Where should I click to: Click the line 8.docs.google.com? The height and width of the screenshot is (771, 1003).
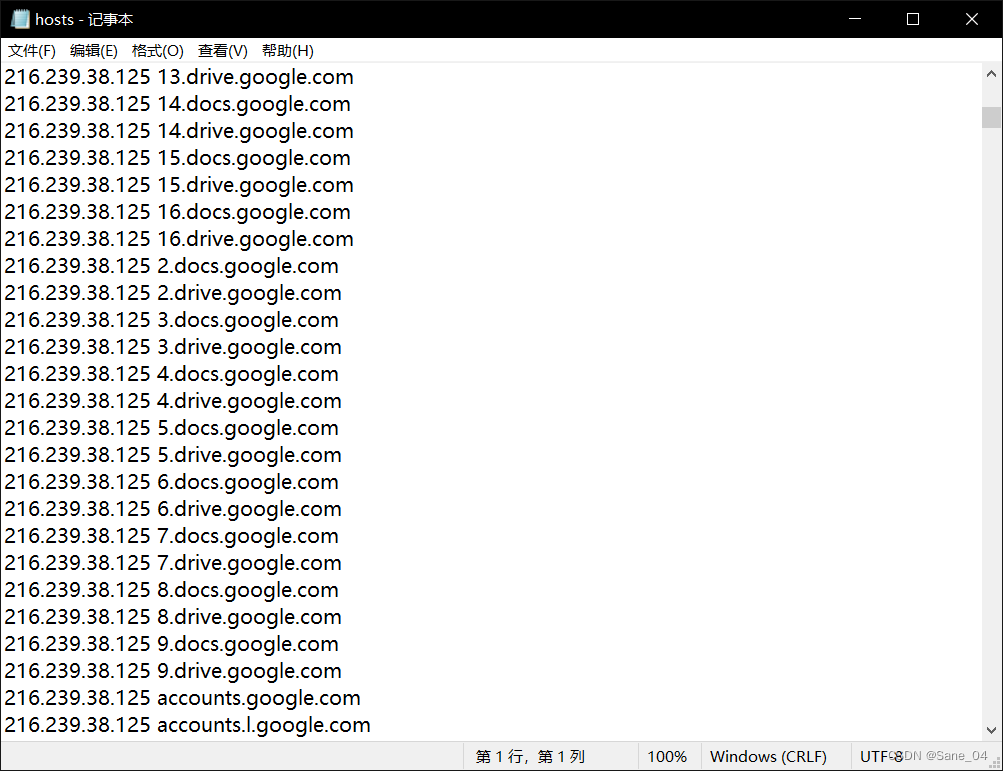click(171, 590)
